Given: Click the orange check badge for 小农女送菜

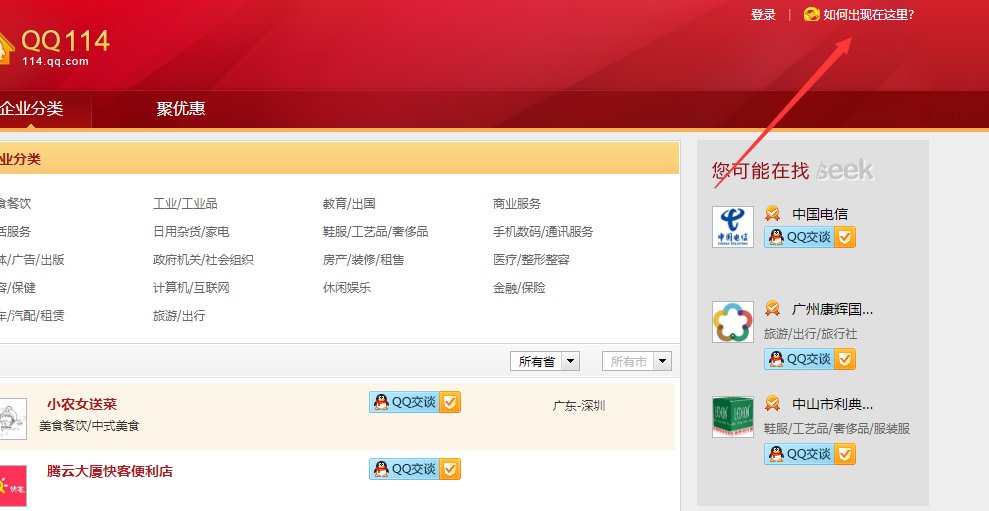Looking at the screenshot, I should tap(450, 402).
